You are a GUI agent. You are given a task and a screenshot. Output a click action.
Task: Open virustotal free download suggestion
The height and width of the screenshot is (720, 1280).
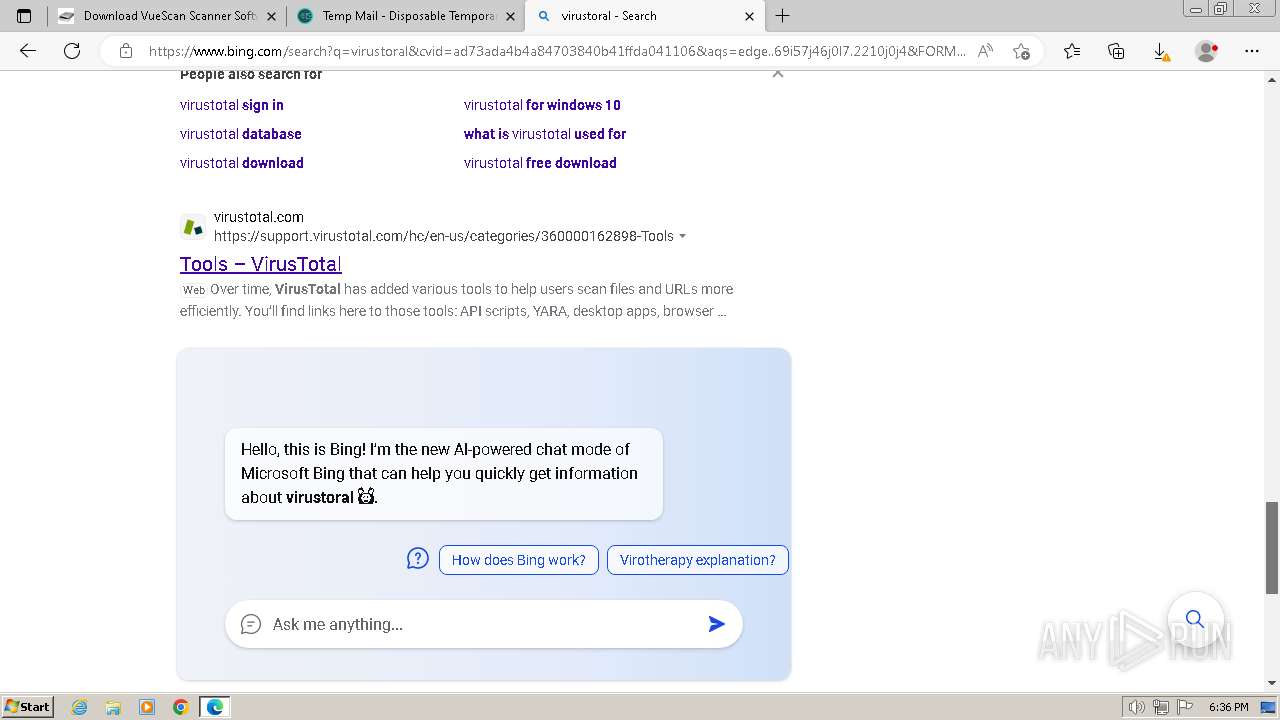[x=540, y=163]
